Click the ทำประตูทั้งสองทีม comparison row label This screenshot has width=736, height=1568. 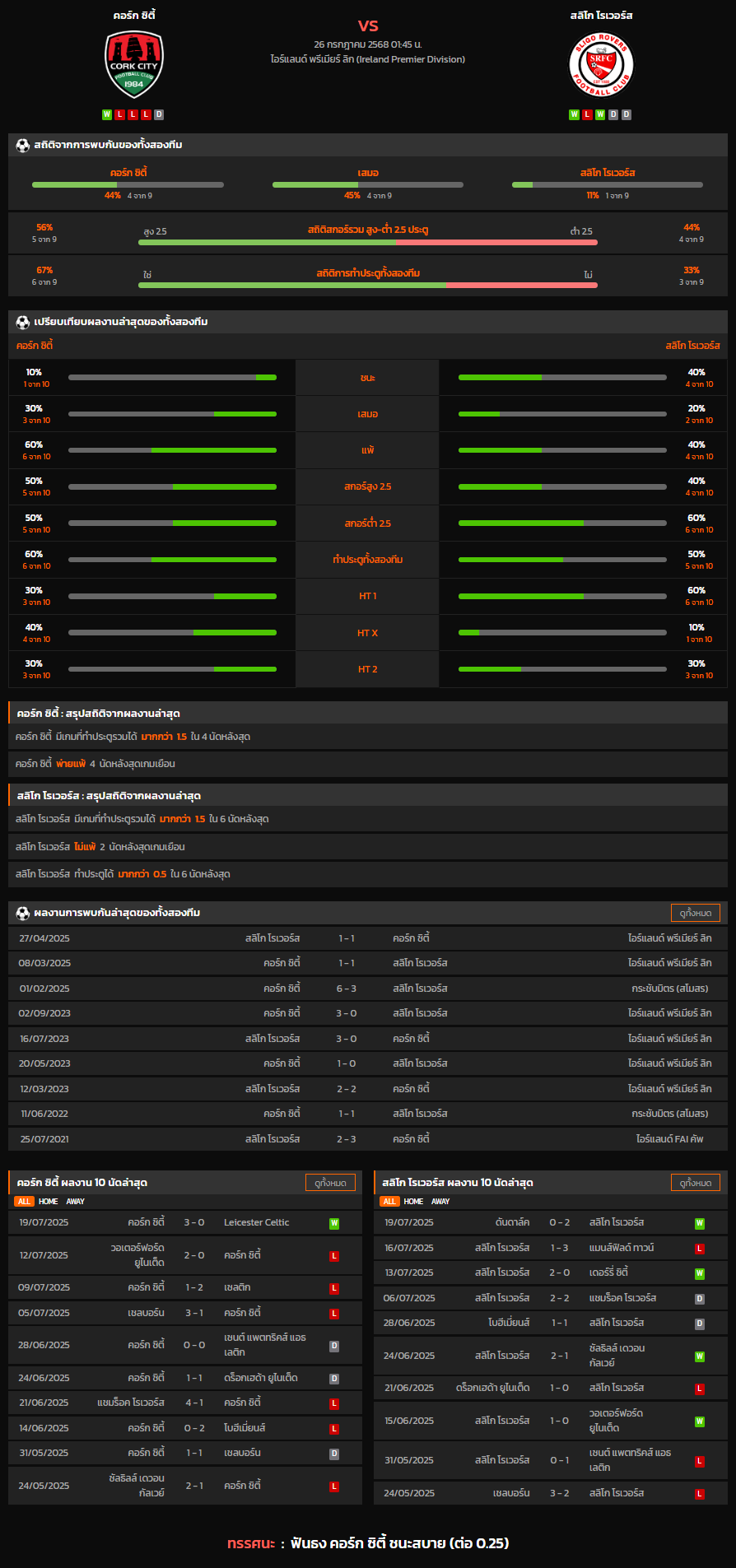coord(368,560)
